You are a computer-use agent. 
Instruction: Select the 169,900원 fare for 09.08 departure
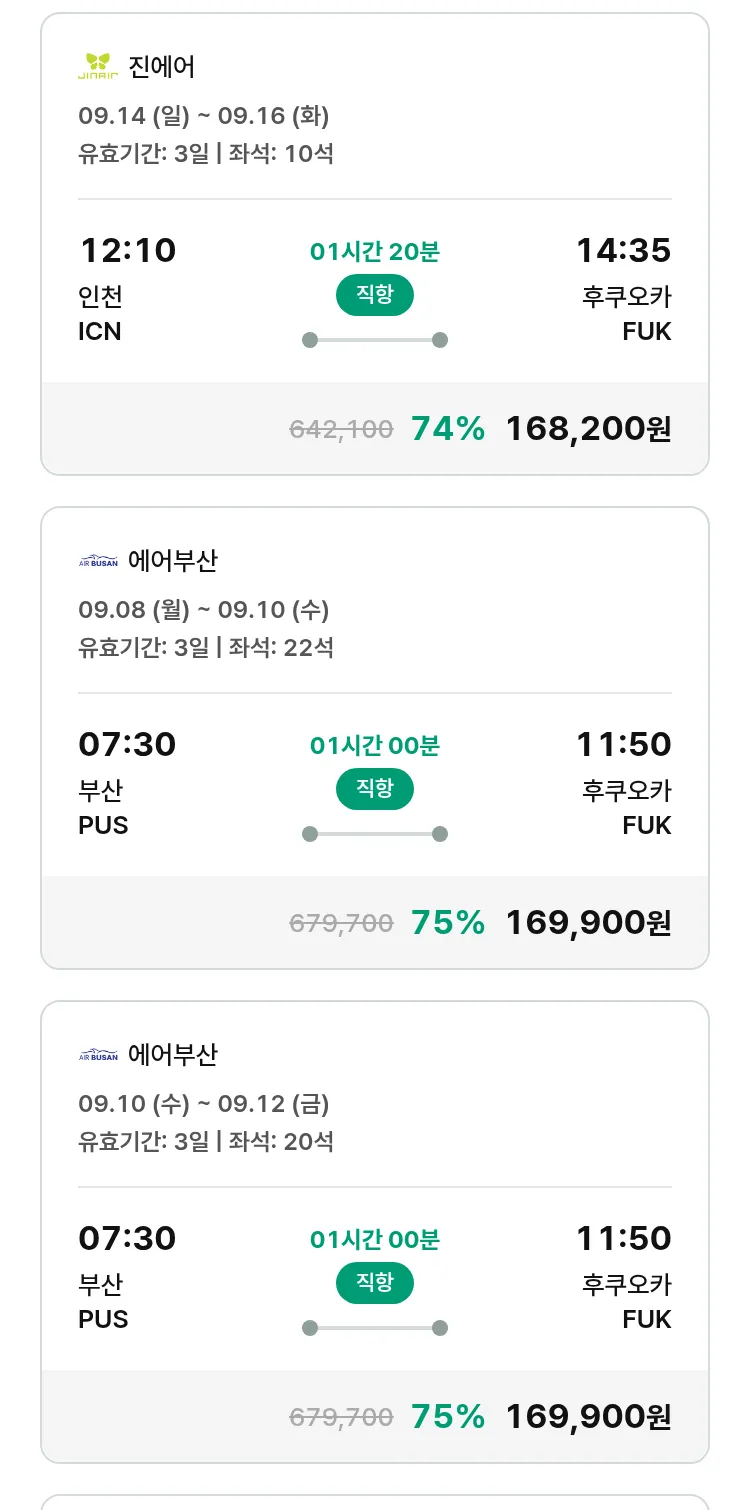pyautogui.click(x=588, y=923)
